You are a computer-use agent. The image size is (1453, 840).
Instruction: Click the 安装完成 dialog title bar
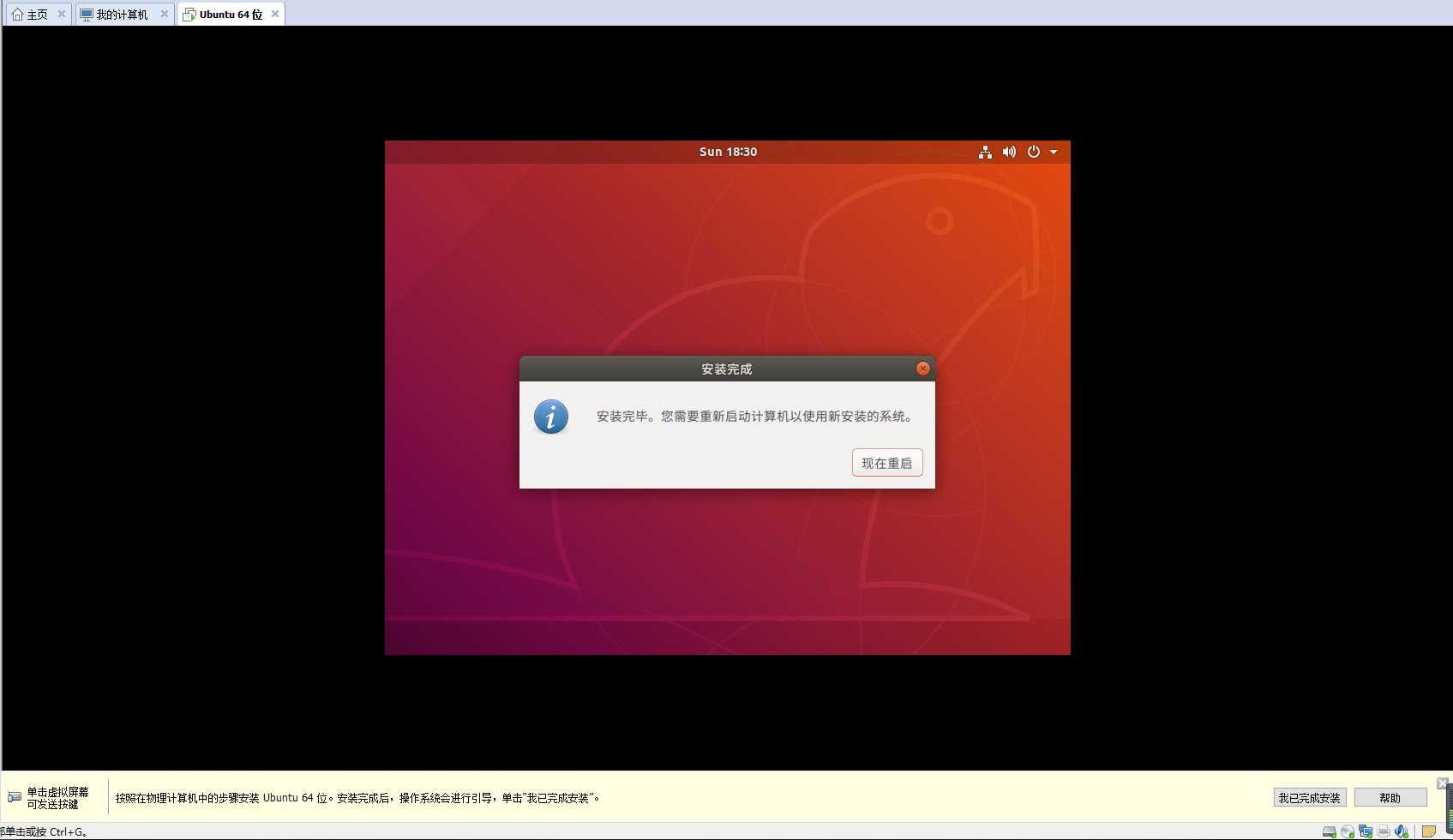point(727,369)
